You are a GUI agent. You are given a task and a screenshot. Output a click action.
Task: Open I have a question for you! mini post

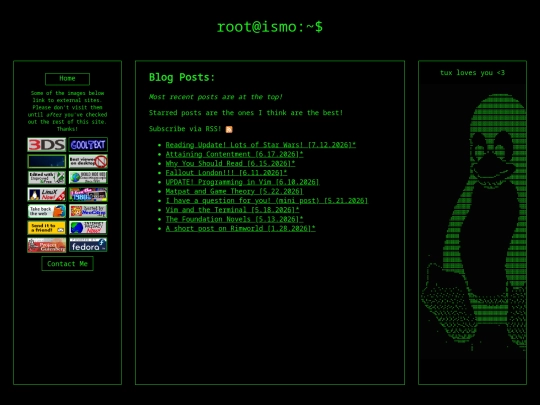(267, 200)
